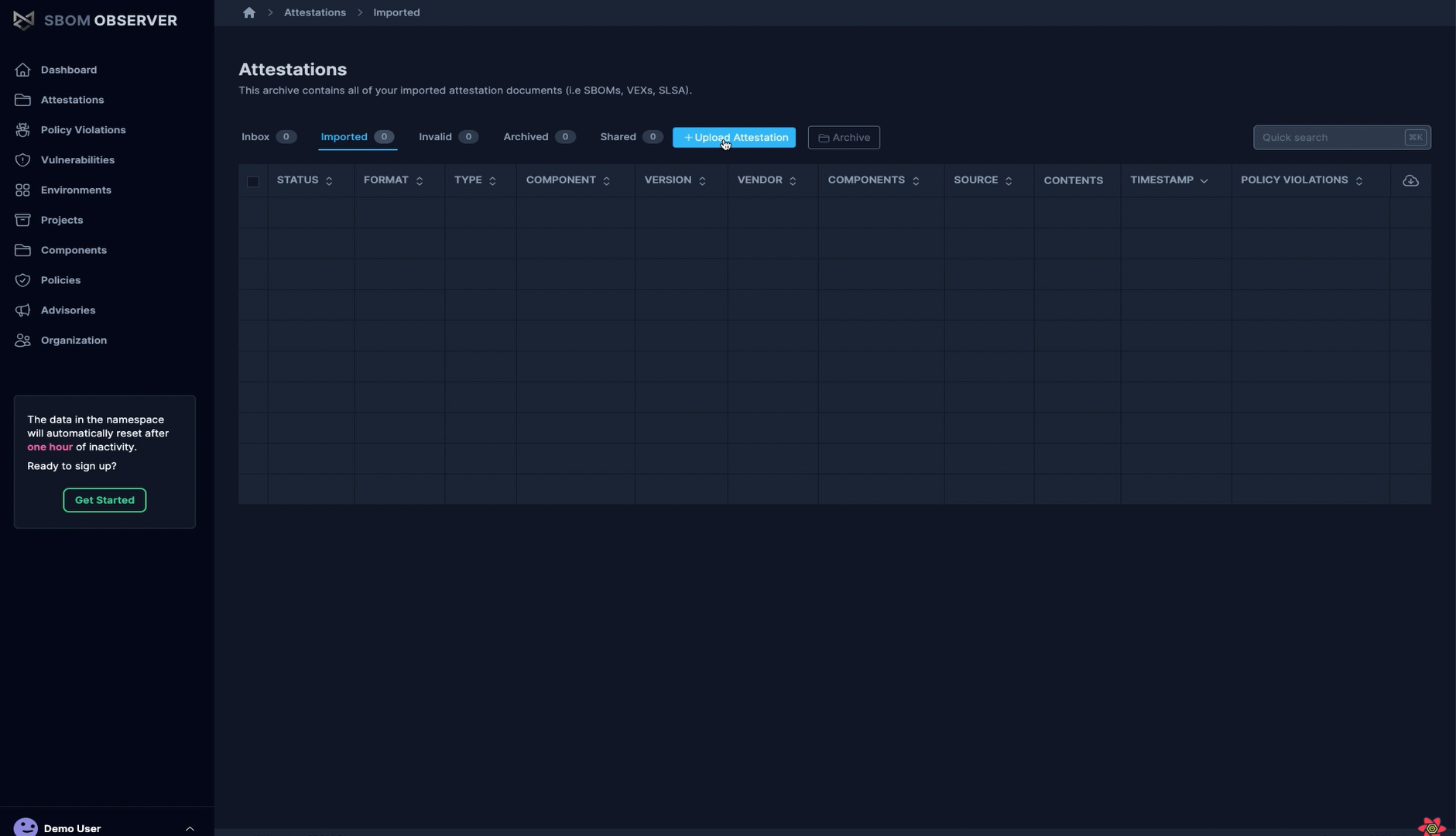This screenshot has width=1456, height=836.
Task: Click the cloud download icon in table header
Action: pyautogui.click(x=1410, y=180)
